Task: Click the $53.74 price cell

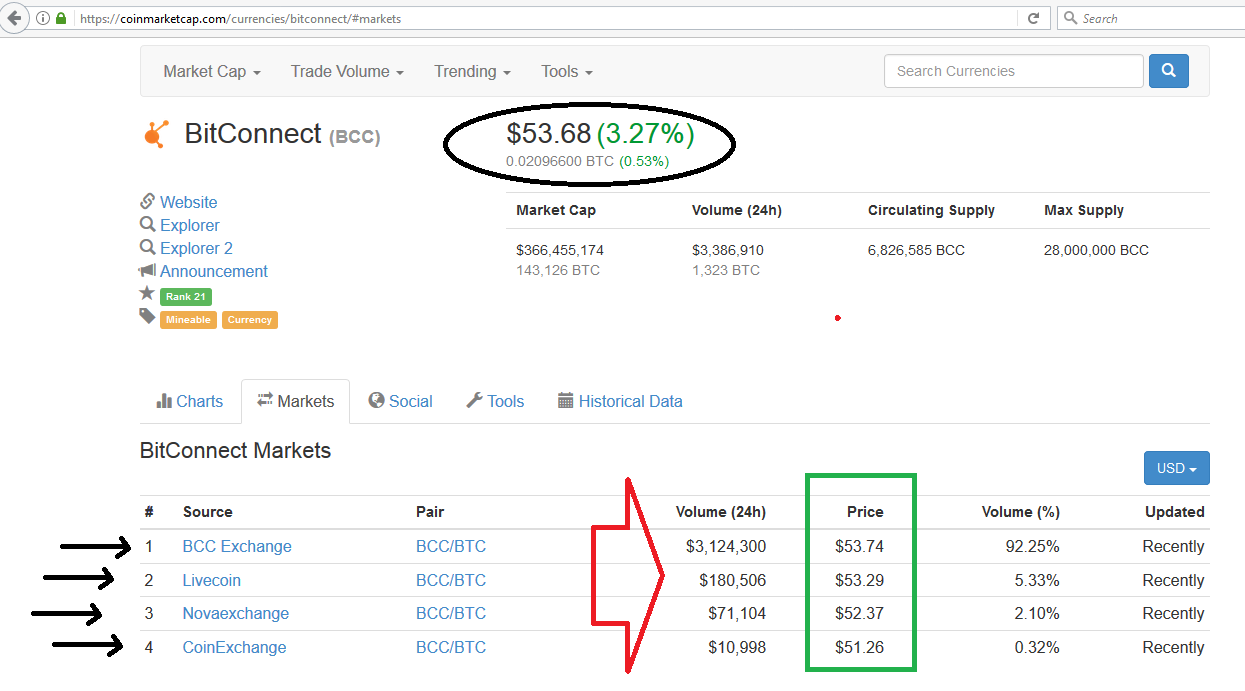Action: [860, 546]
